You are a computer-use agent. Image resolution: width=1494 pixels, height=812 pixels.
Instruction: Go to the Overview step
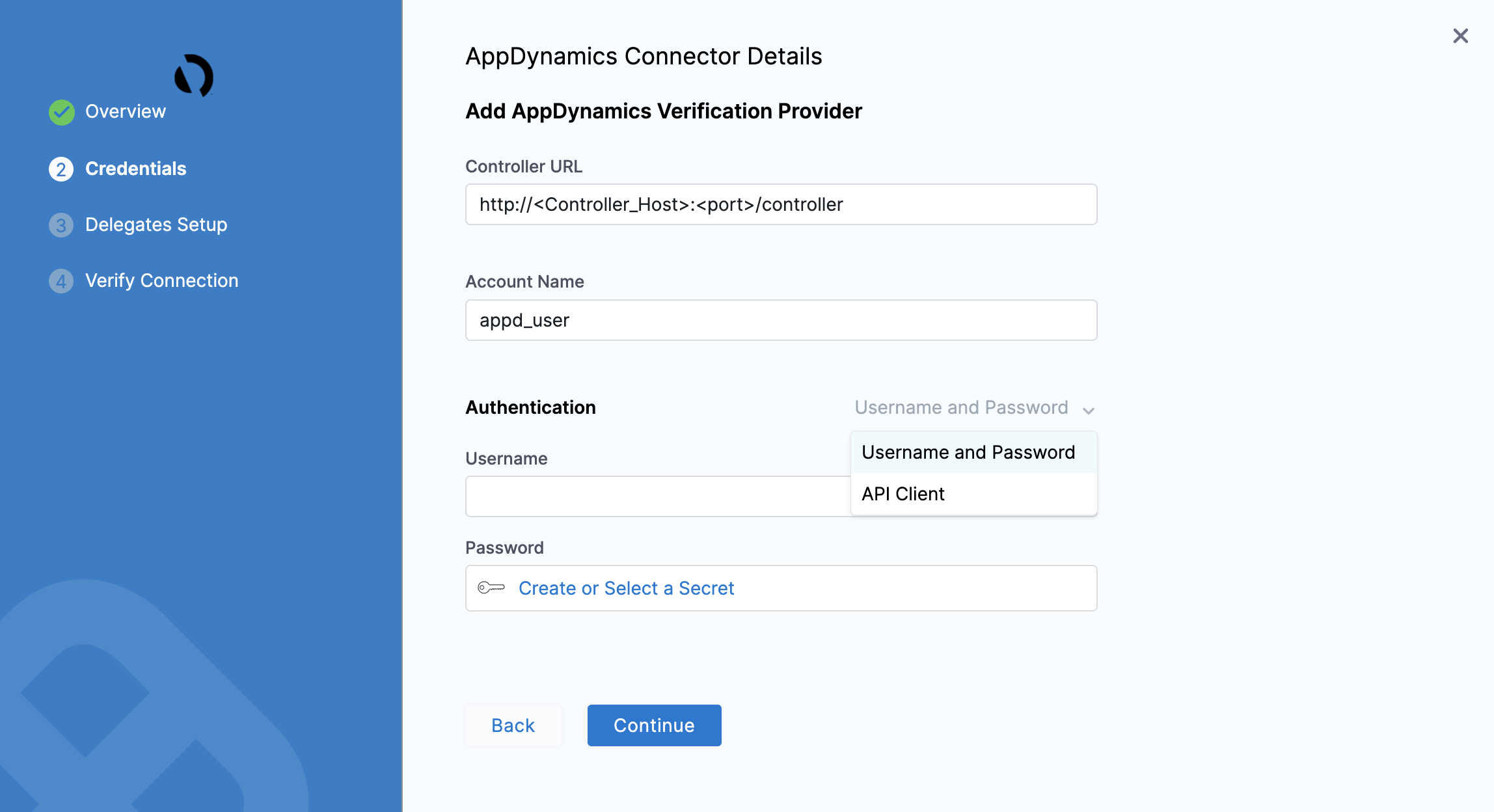coord(125,112)
